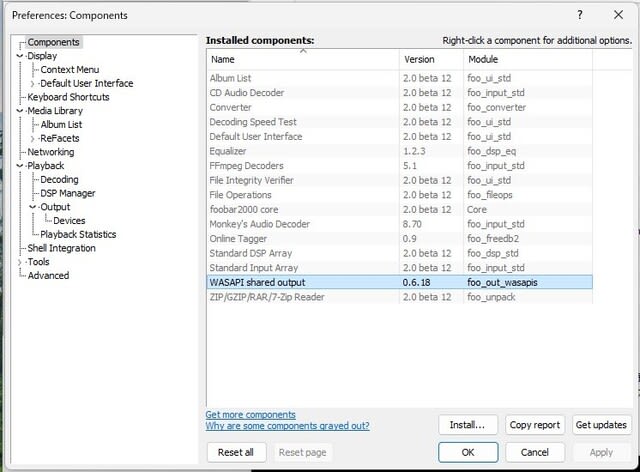640x472 pixels.
Task: Close the Preferences dialog
Action: [618, 15]
